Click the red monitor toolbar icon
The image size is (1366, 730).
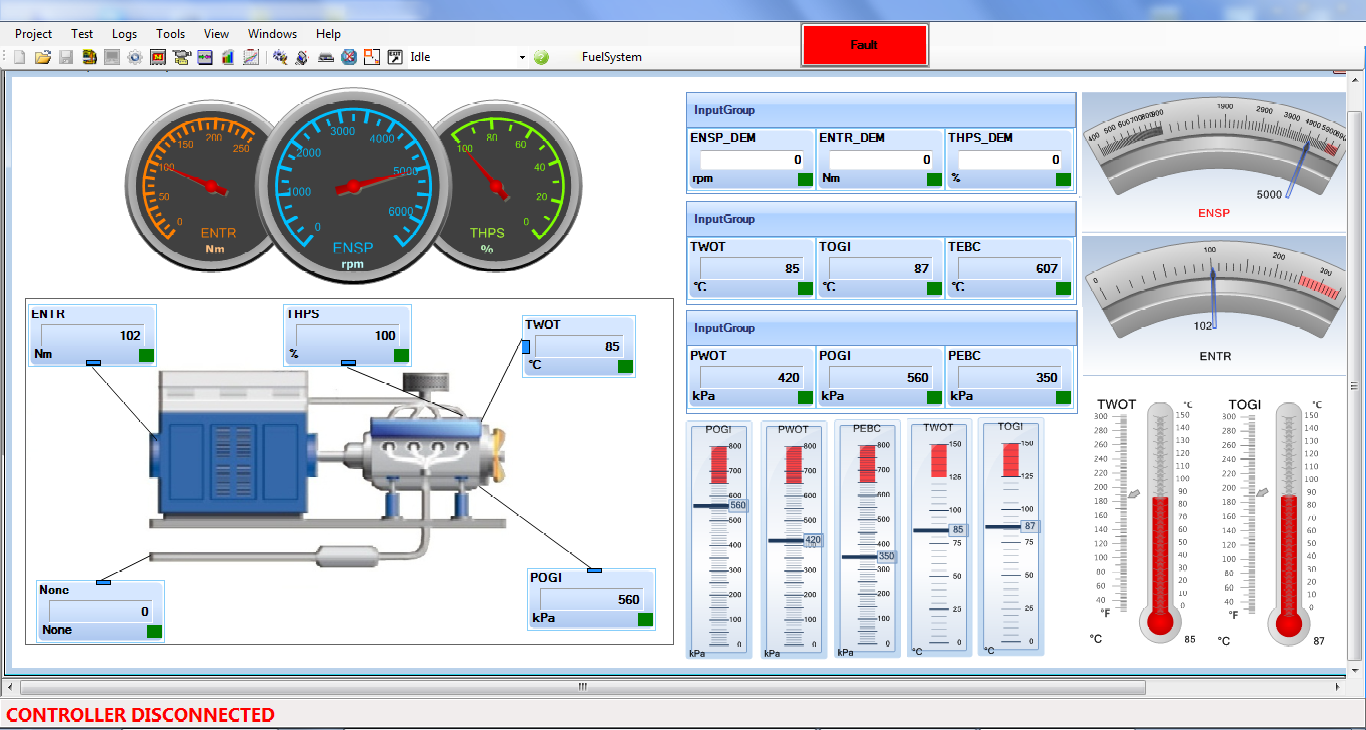point(158,57)
